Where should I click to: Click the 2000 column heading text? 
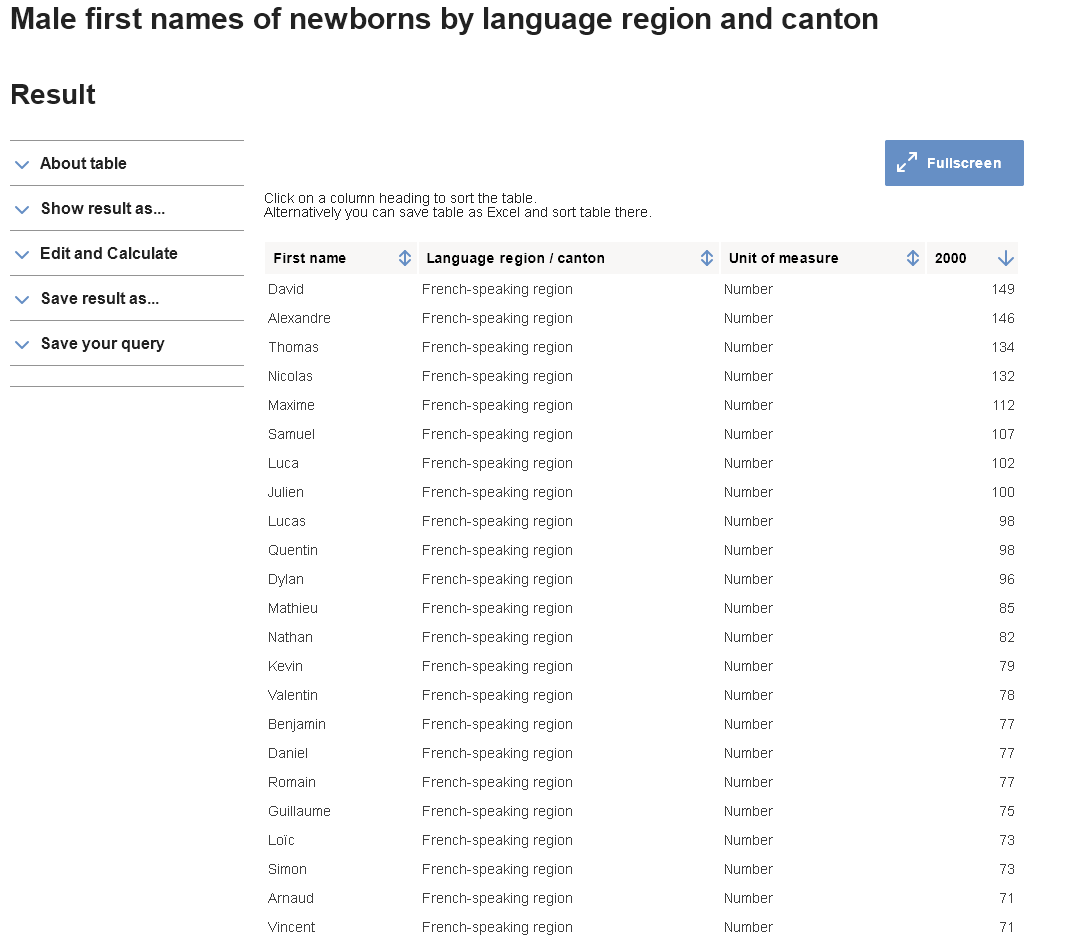[x=950, y=258]
